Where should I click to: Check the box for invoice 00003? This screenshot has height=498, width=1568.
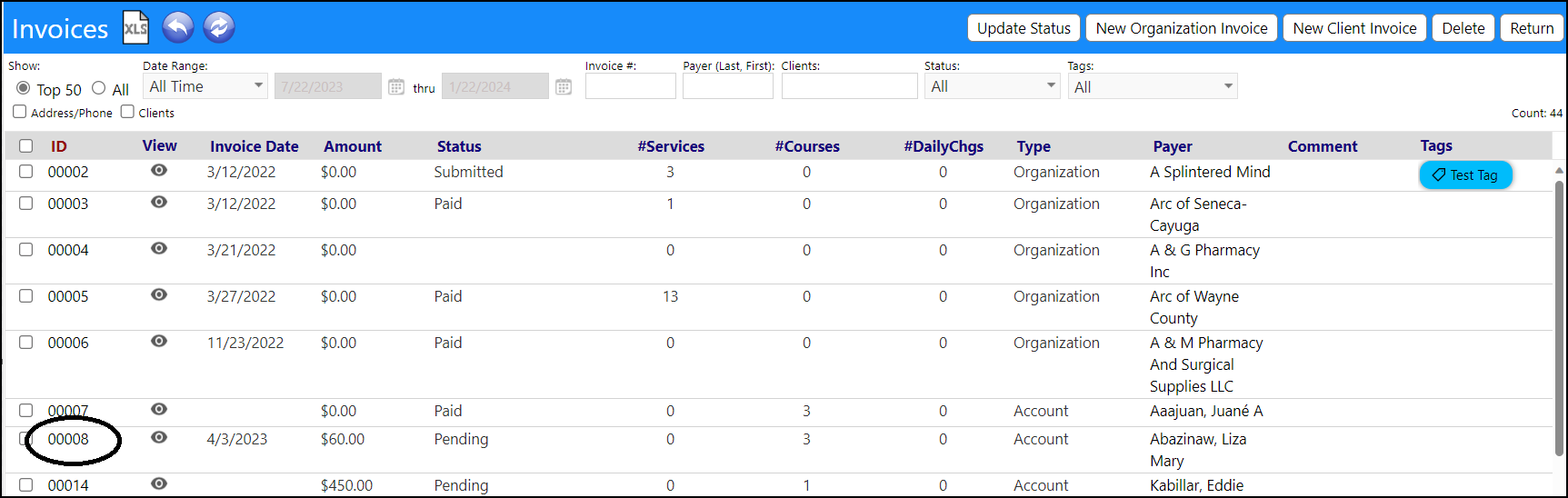click(x=26, y=204)
